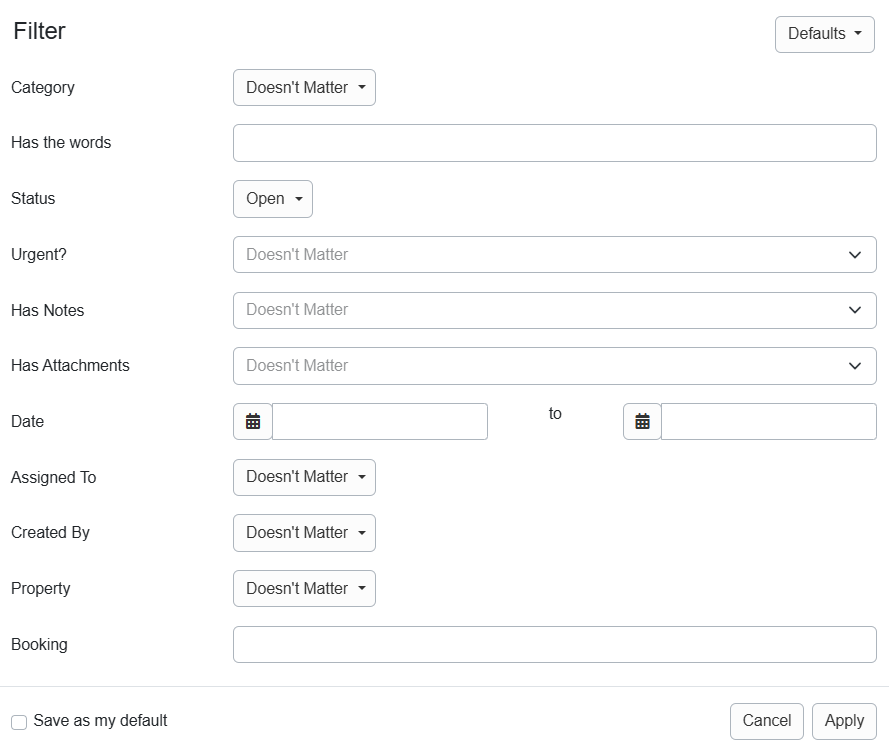The width and height of the screenshot is (889, 748).
Task: Cancel the filter dialog
Action: (766, 720)
